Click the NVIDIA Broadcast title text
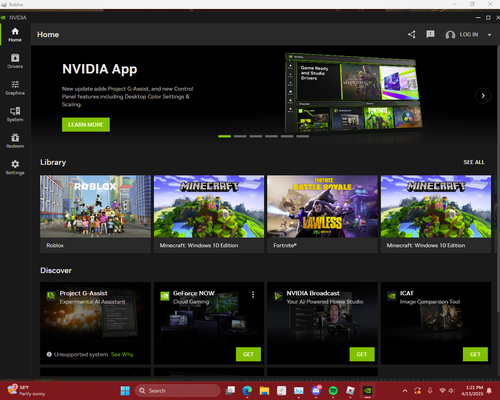 click(x=313, y=293)
